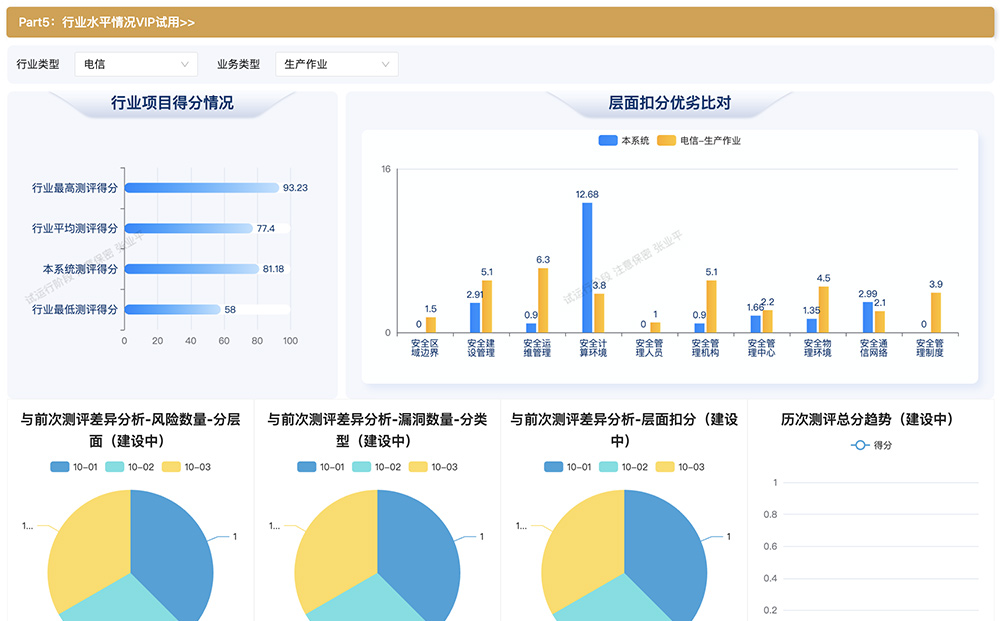Toggle 本系统 legend in 层面扣分优劣比对 chart
This screenshot has height=621, width=1000.
click(x=623, y=140)
